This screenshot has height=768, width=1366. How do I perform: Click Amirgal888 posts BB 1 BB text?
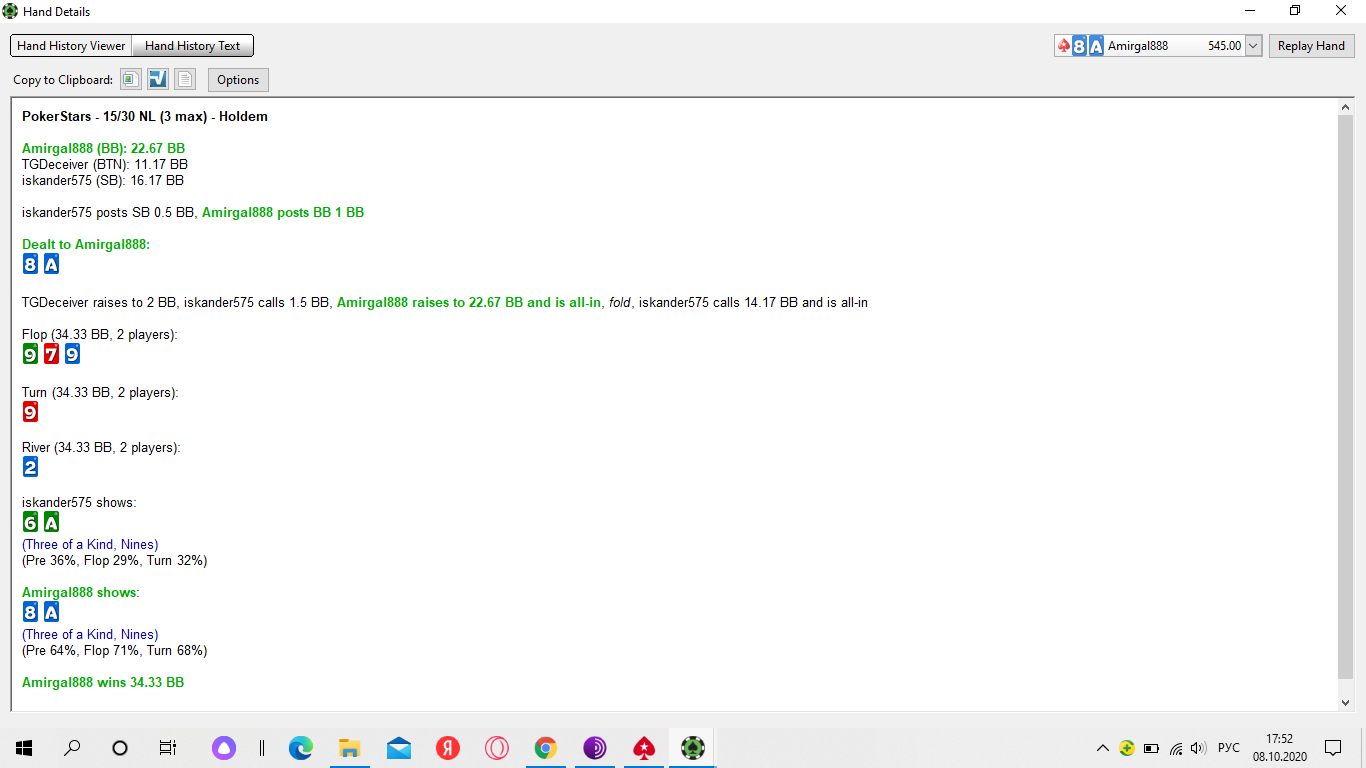(x=283, y=213)
